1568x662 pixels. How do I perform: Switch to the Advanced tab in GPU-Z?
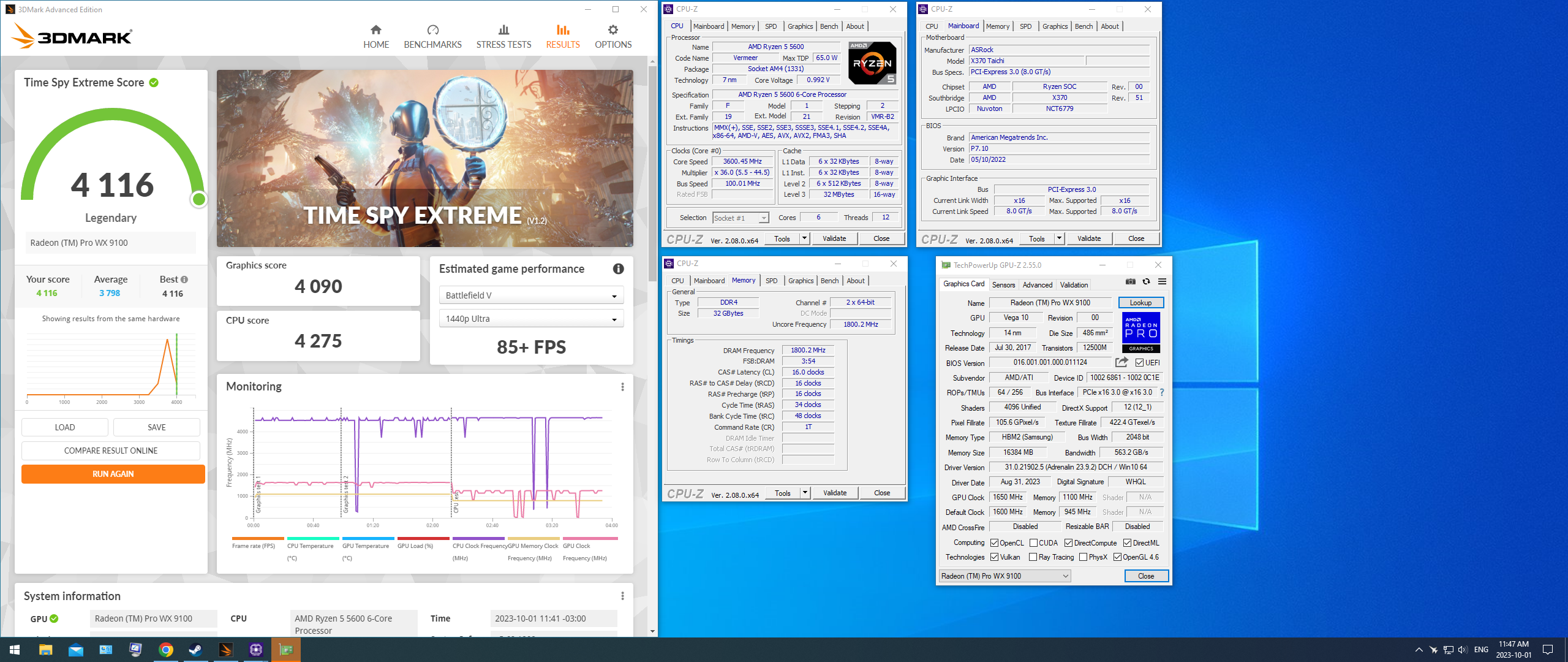[1038, 285]
